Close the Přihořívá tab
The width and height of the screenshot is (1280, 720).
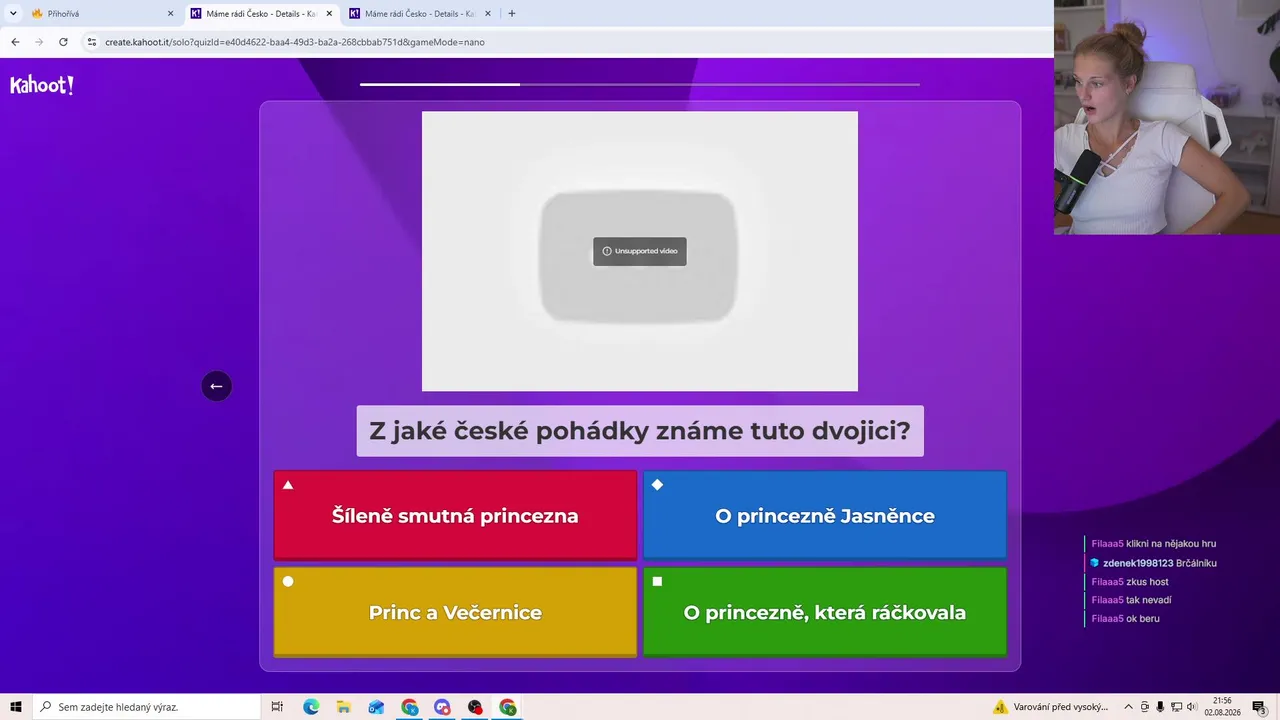pos(170,14)
